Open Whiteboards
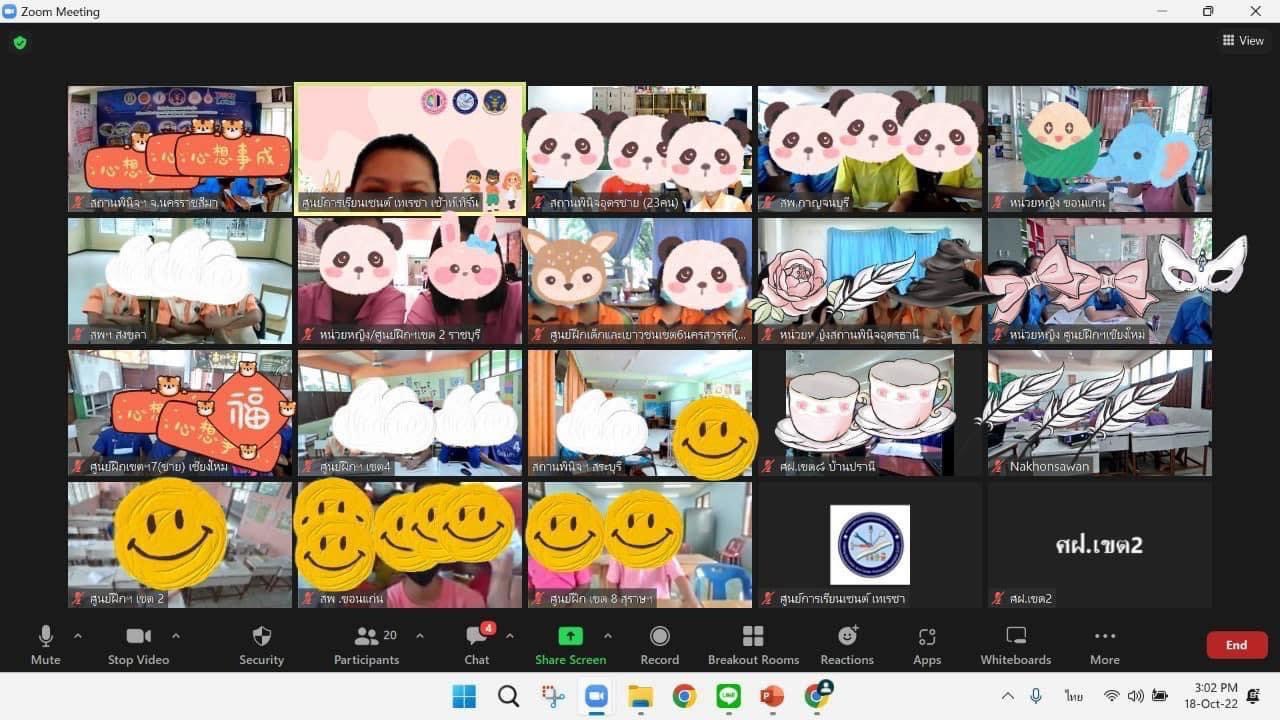Screen dimensions: 1280x720 (1016, 645)
